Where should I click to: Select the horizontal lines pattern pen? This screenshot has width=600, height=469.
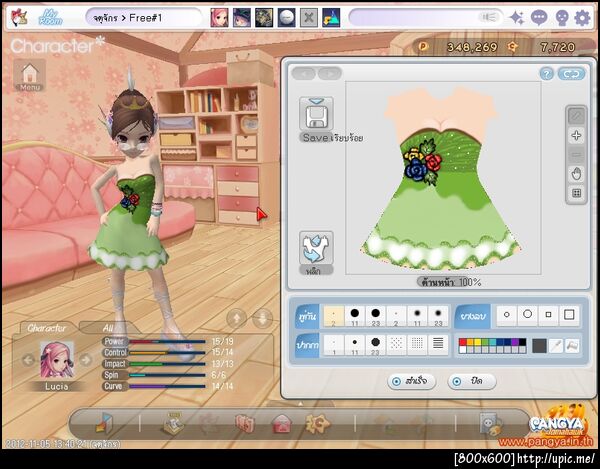point(438,345)
